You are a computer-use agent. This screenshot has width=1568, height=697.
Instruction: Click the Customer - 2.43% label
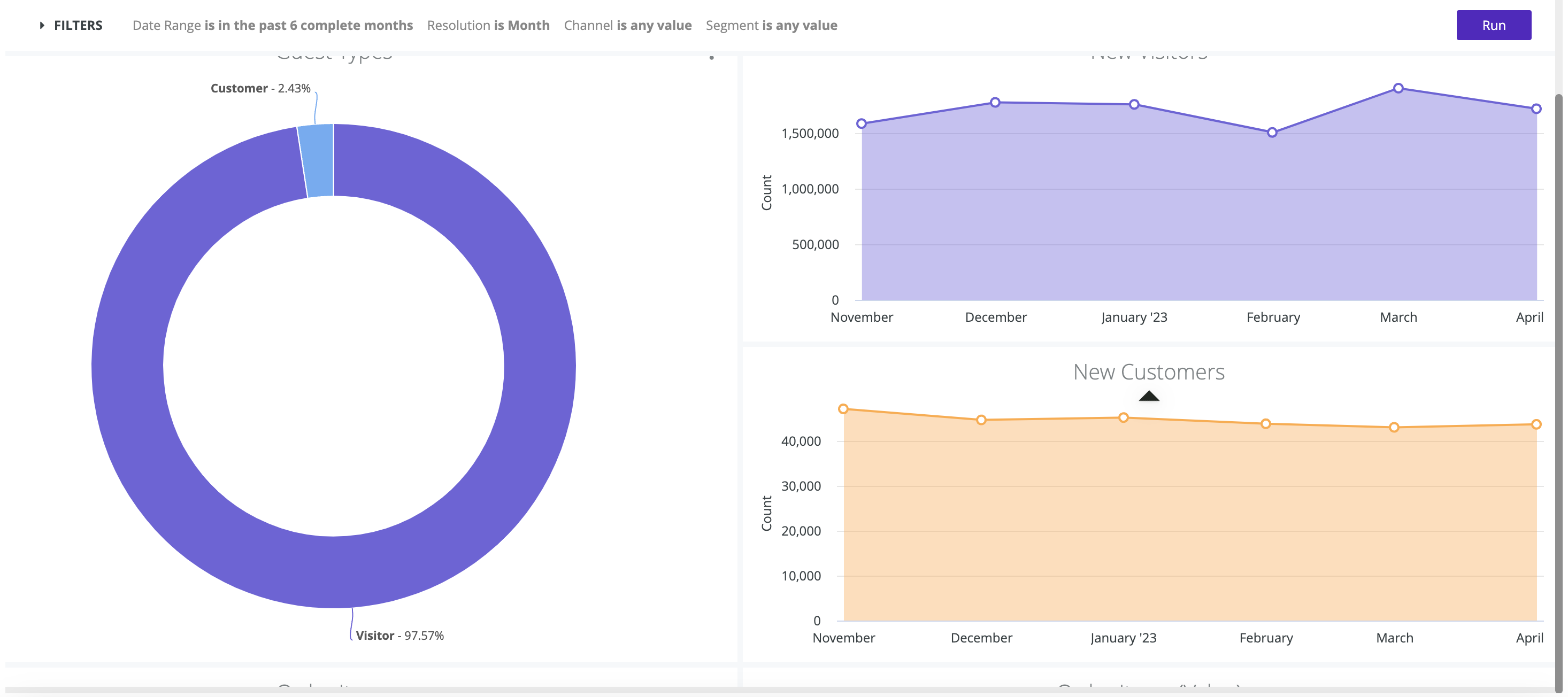(x=260, y=88)
